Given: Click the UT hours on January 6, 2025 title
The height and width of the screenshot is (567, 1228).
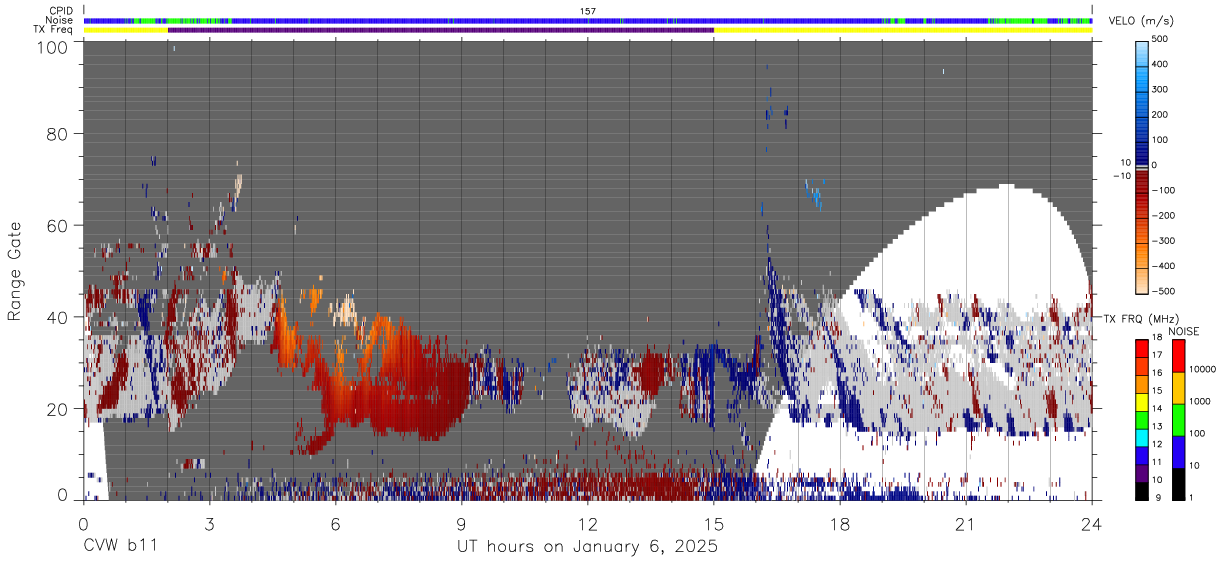Looking at the screenshot, I should tap(587, 548).
